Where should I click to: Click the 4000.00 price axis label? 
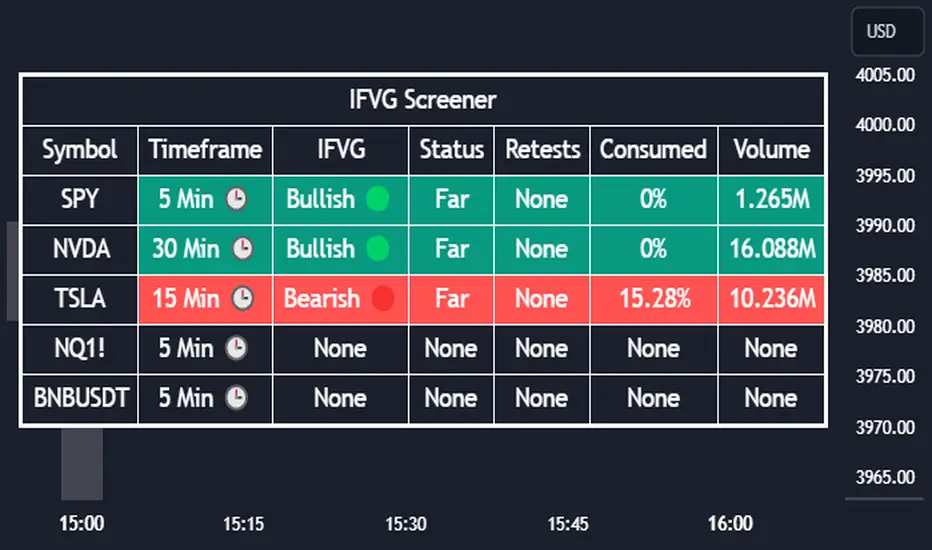coord(886,126)
